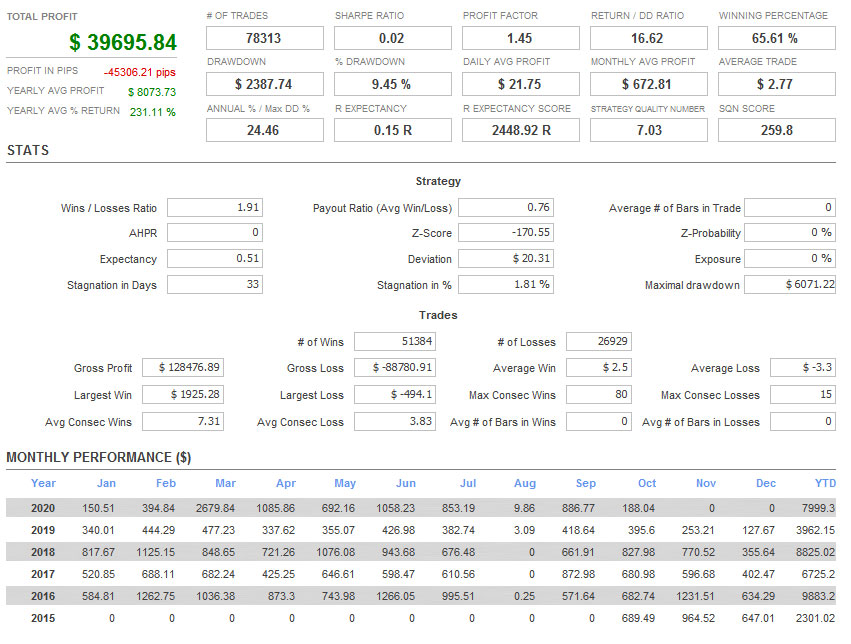851x644 pixels.
Task: Select # of Wins field 51384
Action: click(395, 341)
